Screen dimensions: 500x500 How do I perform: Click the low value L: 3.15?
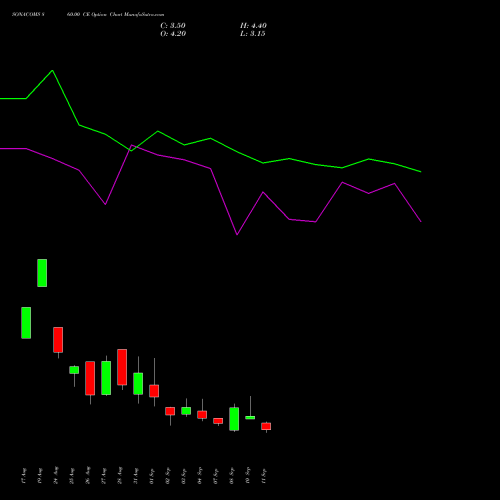(x=253, y=34)
